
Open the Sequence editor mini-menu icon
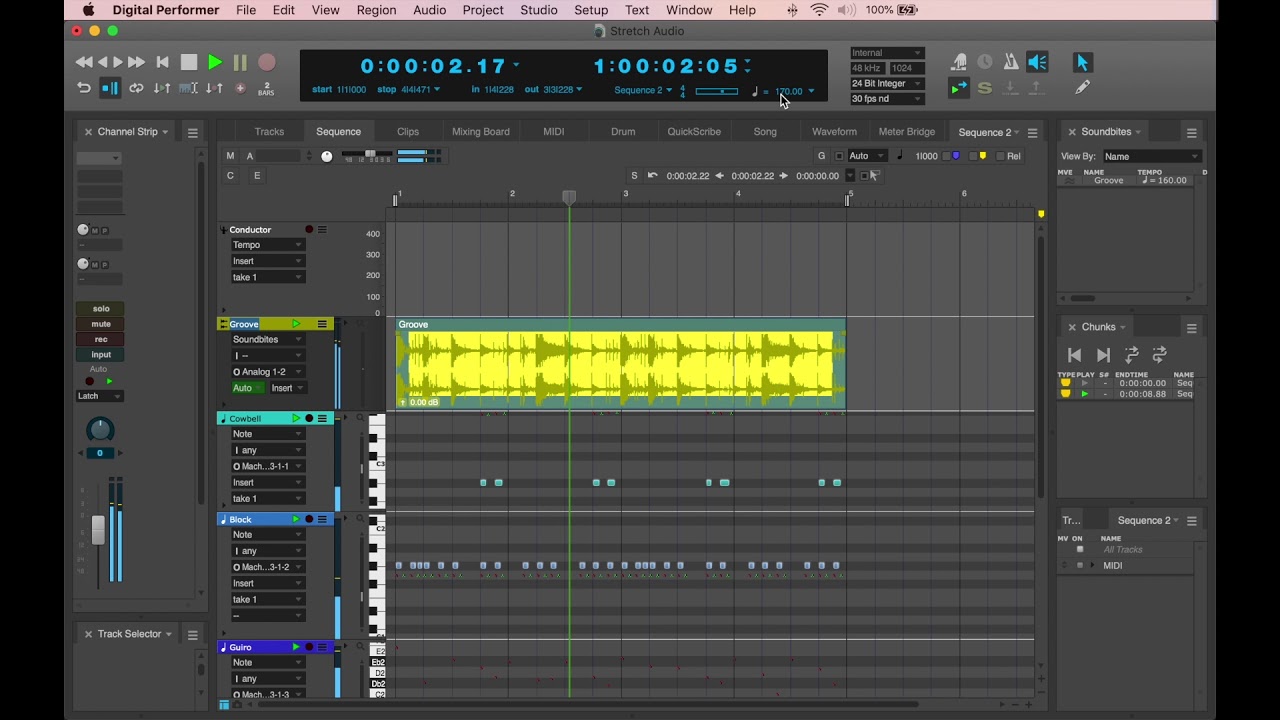[1033, 132]
